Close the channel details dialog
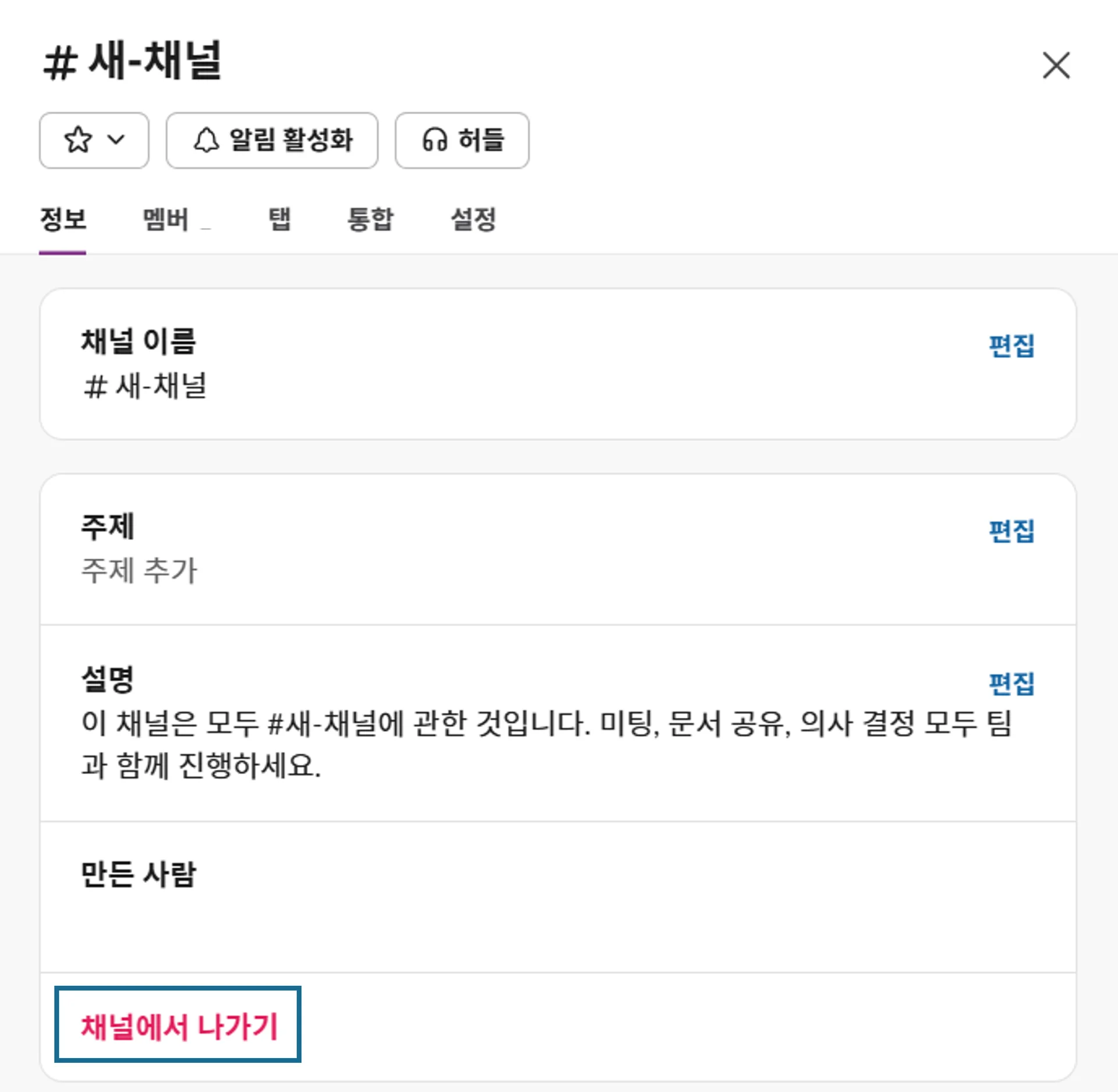 tap(1056, 65)
